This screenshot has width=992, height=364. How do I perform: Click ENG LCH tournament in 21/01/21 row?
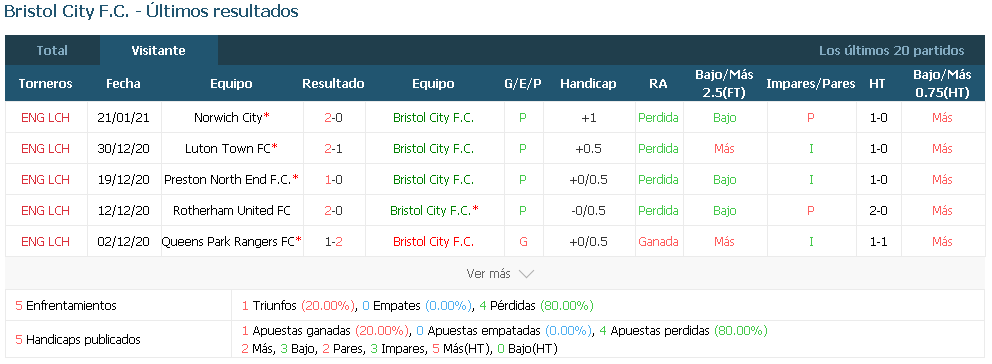coord(46,118)
